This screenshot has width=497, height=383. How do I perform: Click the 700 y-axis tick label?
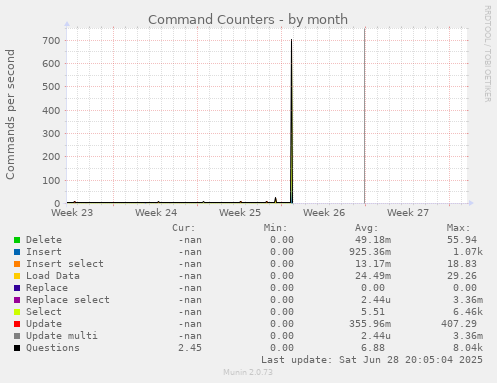point(51,41)
